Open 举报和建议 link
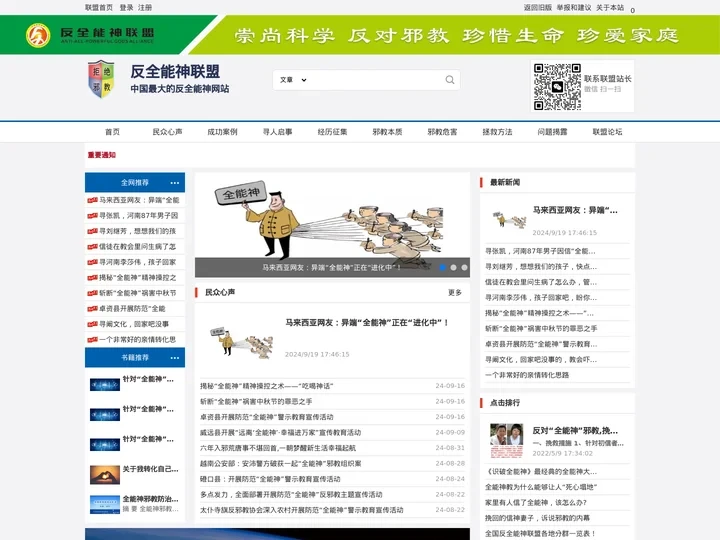 (x=574, y=8)
